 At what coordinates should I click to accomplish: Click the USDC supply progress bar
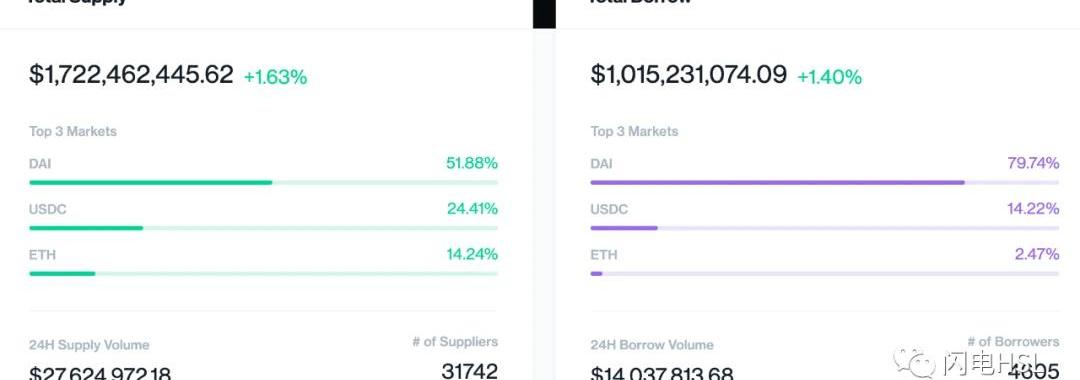pyautogui.click(x=263, y=228)
